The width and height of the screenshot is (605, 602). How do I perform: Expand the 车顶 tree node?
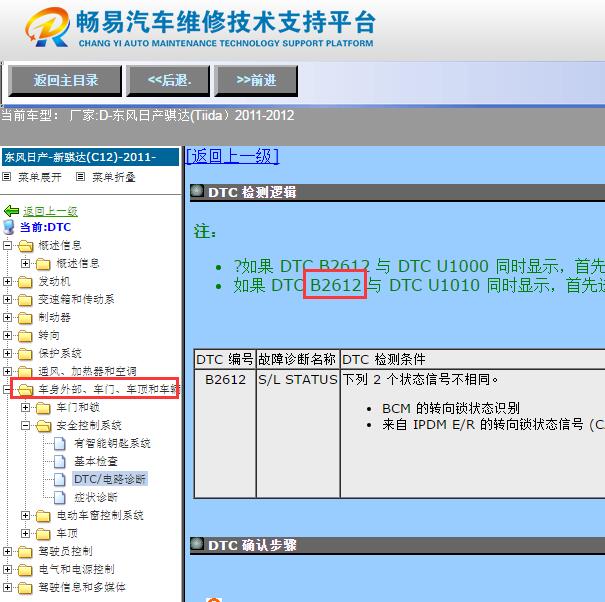25,534
